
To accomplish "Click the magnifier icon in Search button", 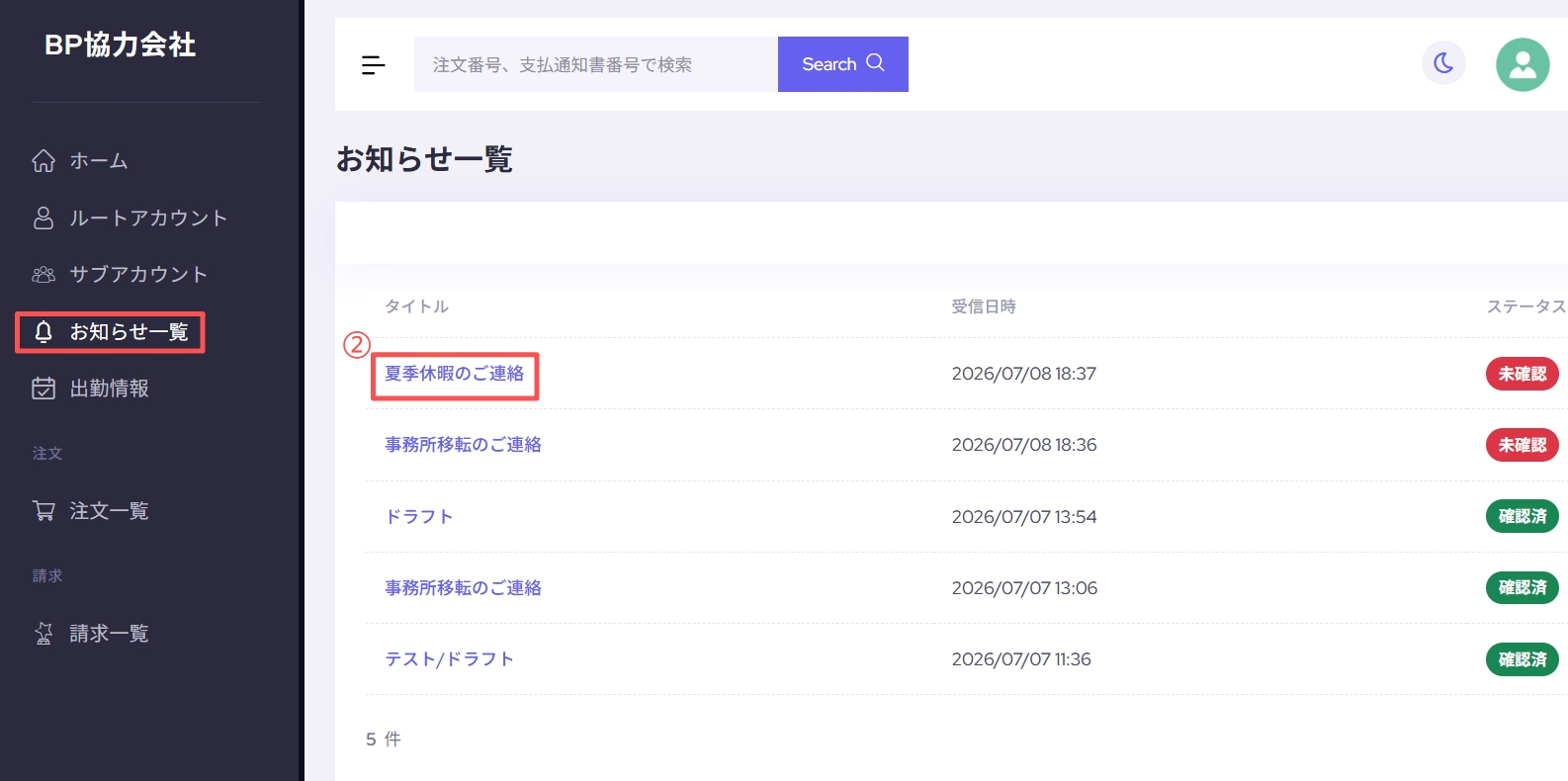I will (875, 63).
